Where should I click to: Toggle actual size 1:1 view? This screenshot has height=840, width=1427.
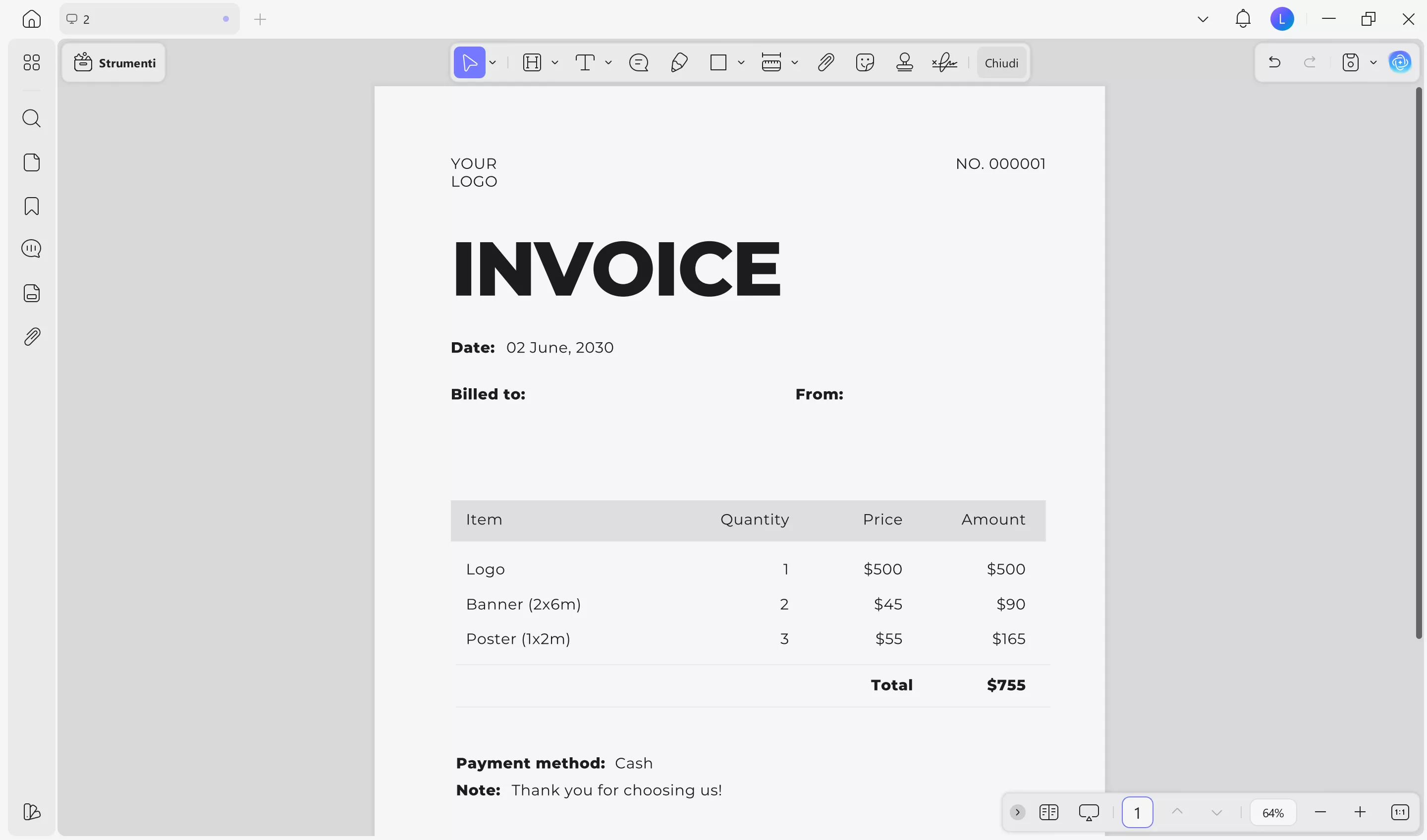pos(1400,812)
